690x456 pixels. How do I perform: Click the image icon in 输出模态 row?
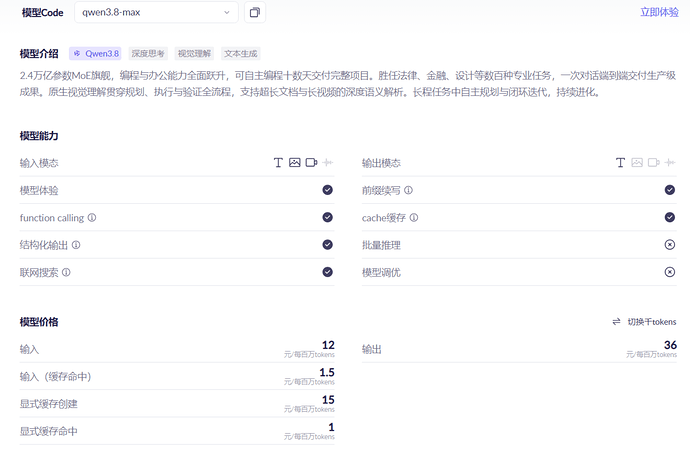click(x=637, y=163)
